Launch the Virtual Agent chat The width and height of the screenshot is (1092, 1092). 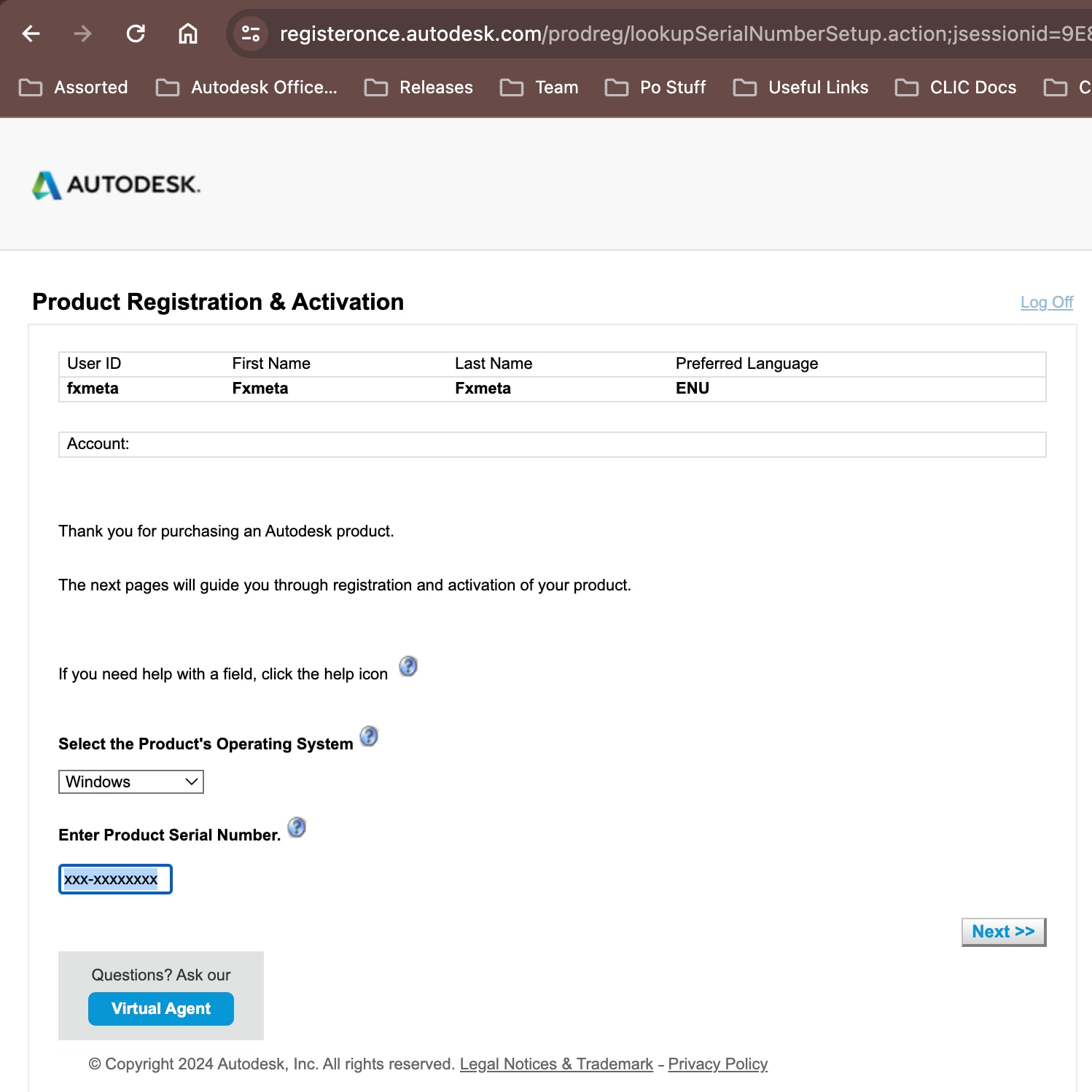click(161, 1009)
